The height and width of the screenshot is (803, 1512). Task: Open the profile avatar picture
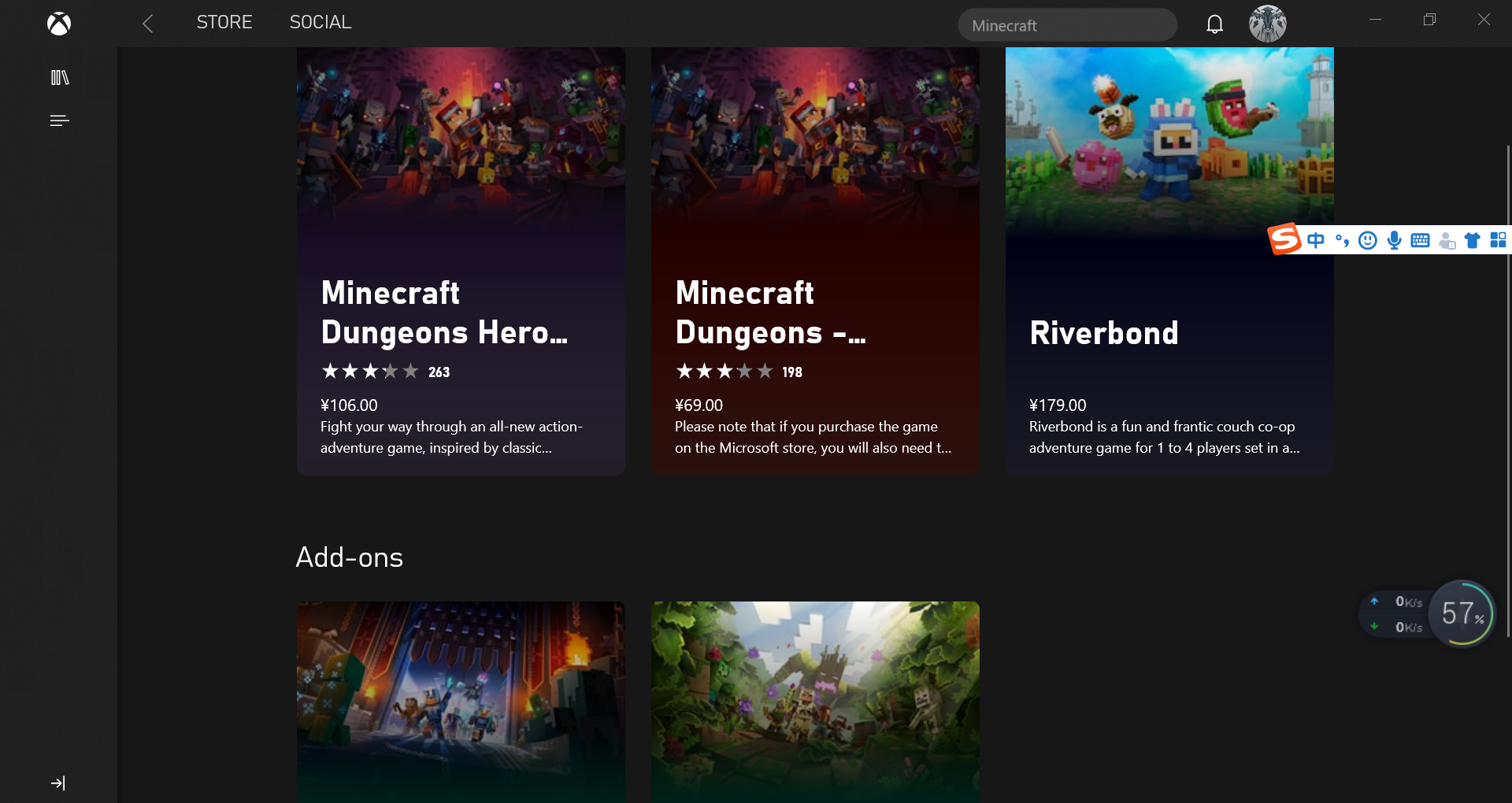click(1267, 24)
